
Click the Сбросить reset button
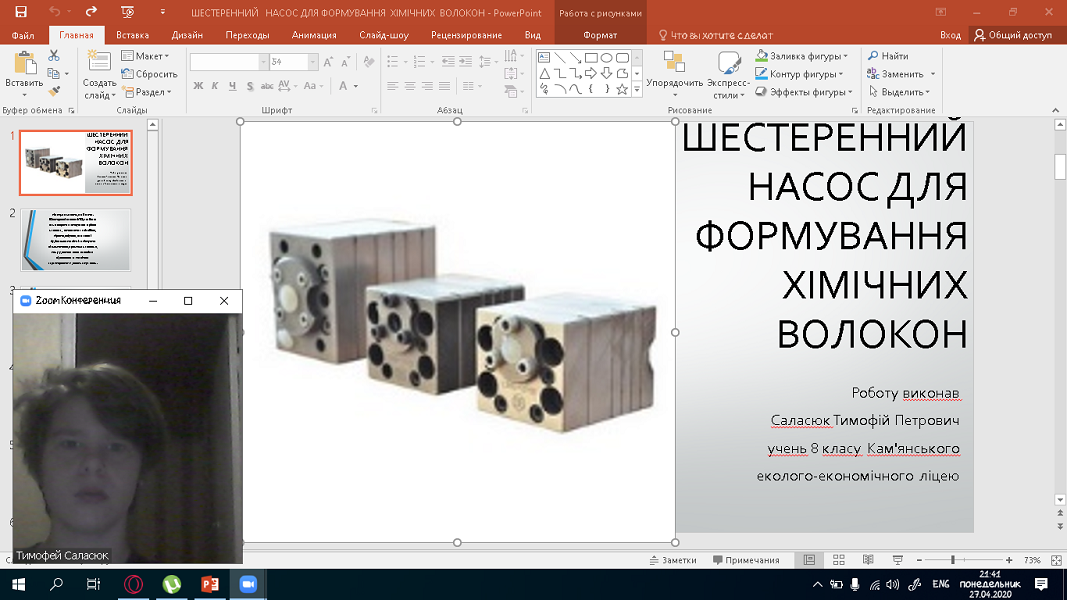(x=149, y=73)
